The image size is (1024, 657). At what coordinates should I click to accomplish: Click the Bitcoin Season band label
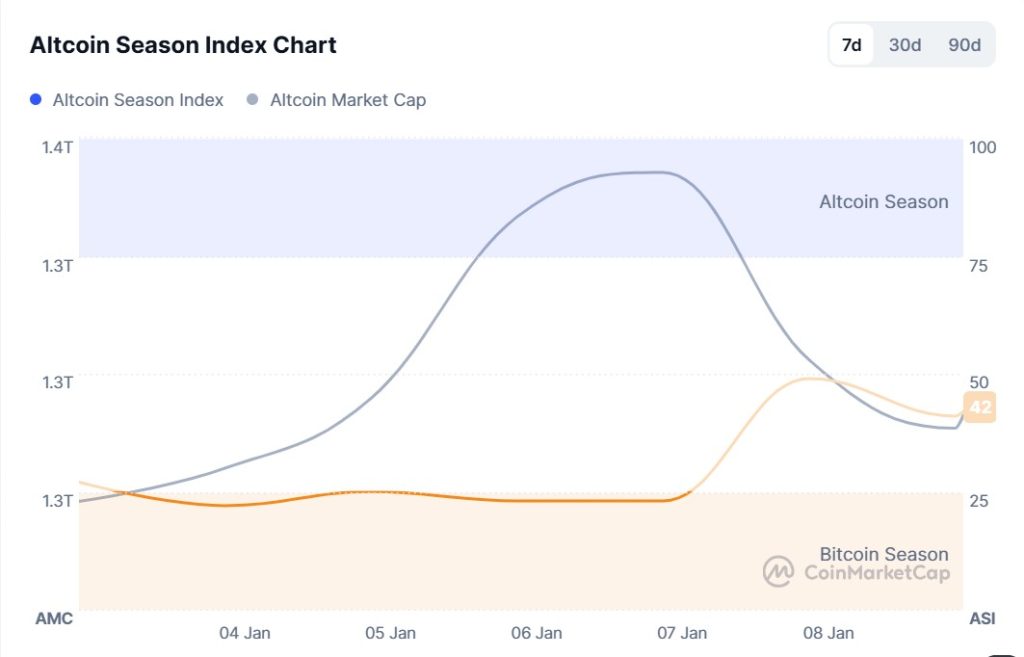(883, 554)
